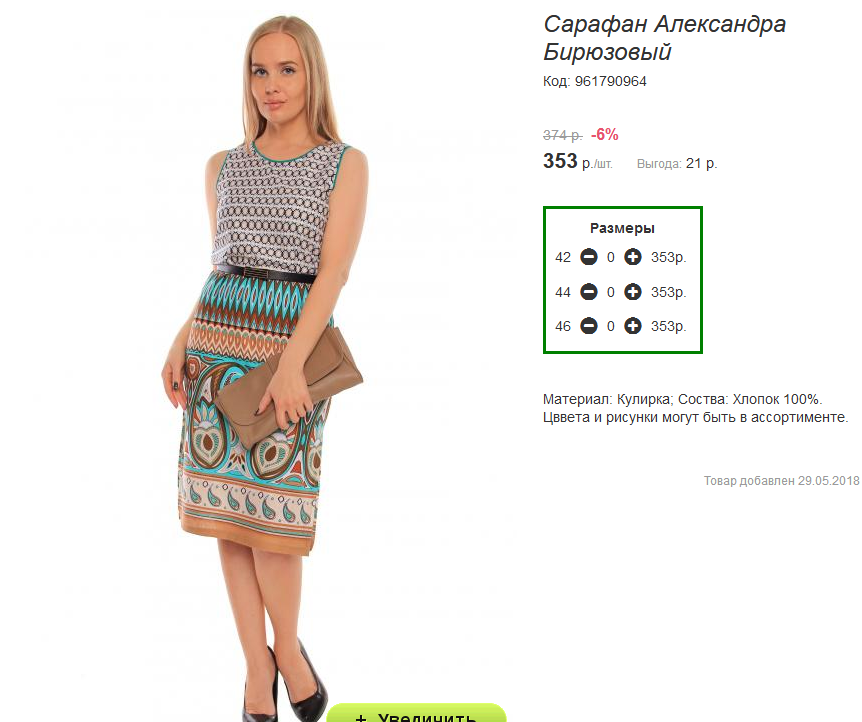Click the current price 353 р./шт.
The width and height of the screenshot is (862, 722).
tap(577, 162)
